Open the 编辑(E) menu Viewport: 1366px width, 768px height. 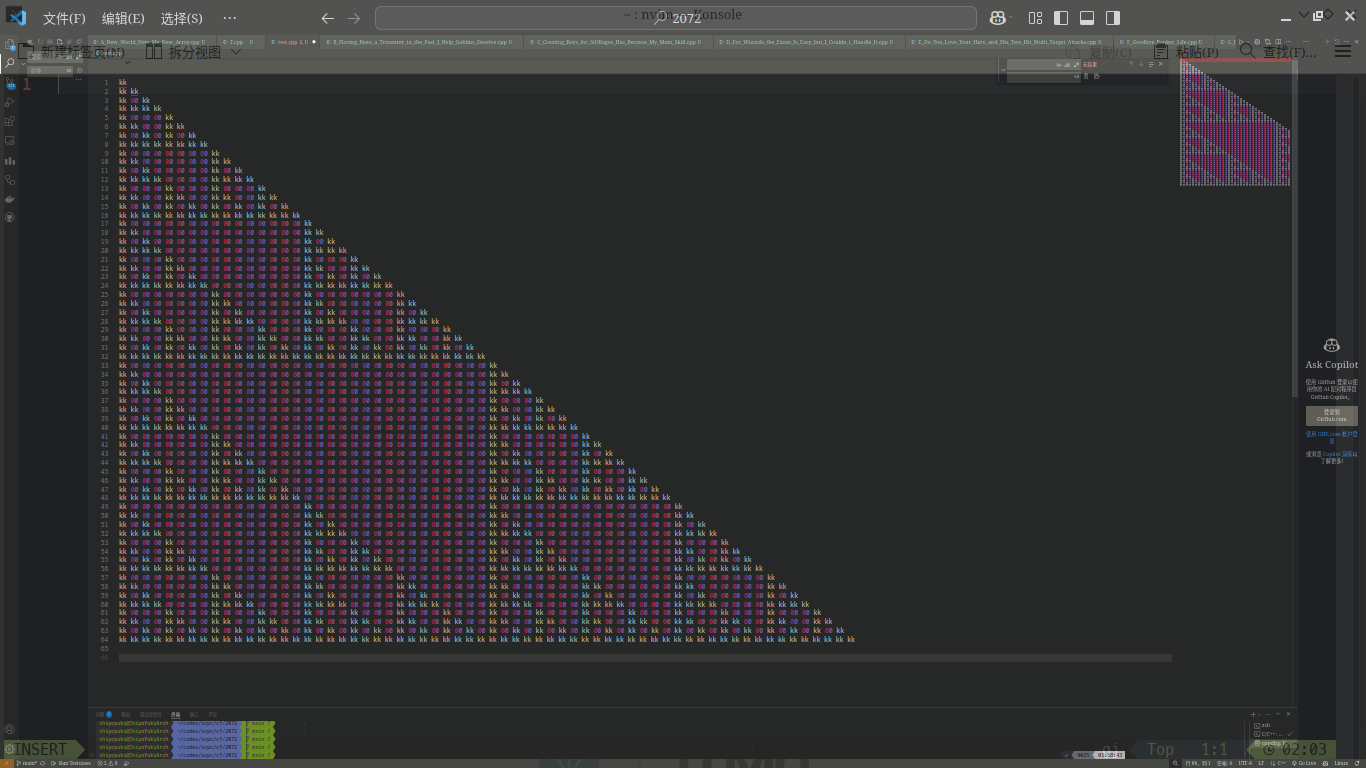click(x=123, y=19)
